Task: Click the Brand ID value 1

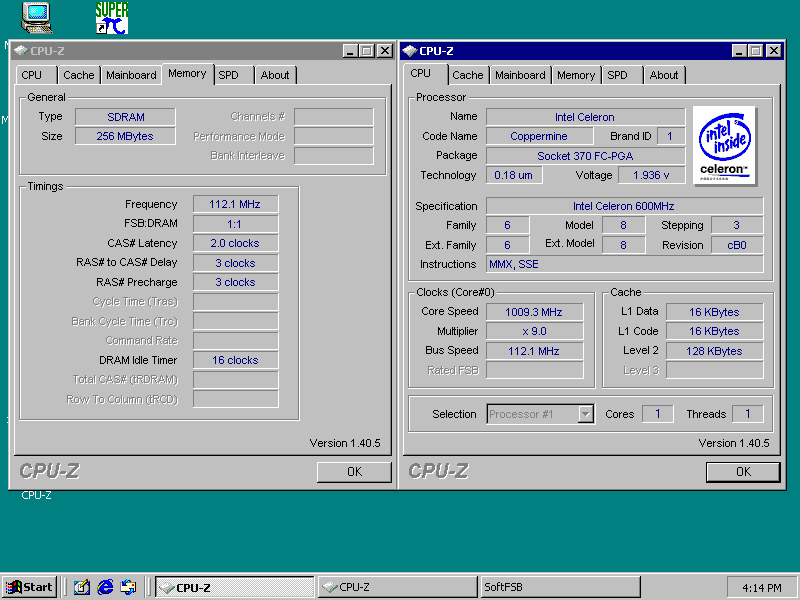Action: pyautogui.click(x=671, y=136)
